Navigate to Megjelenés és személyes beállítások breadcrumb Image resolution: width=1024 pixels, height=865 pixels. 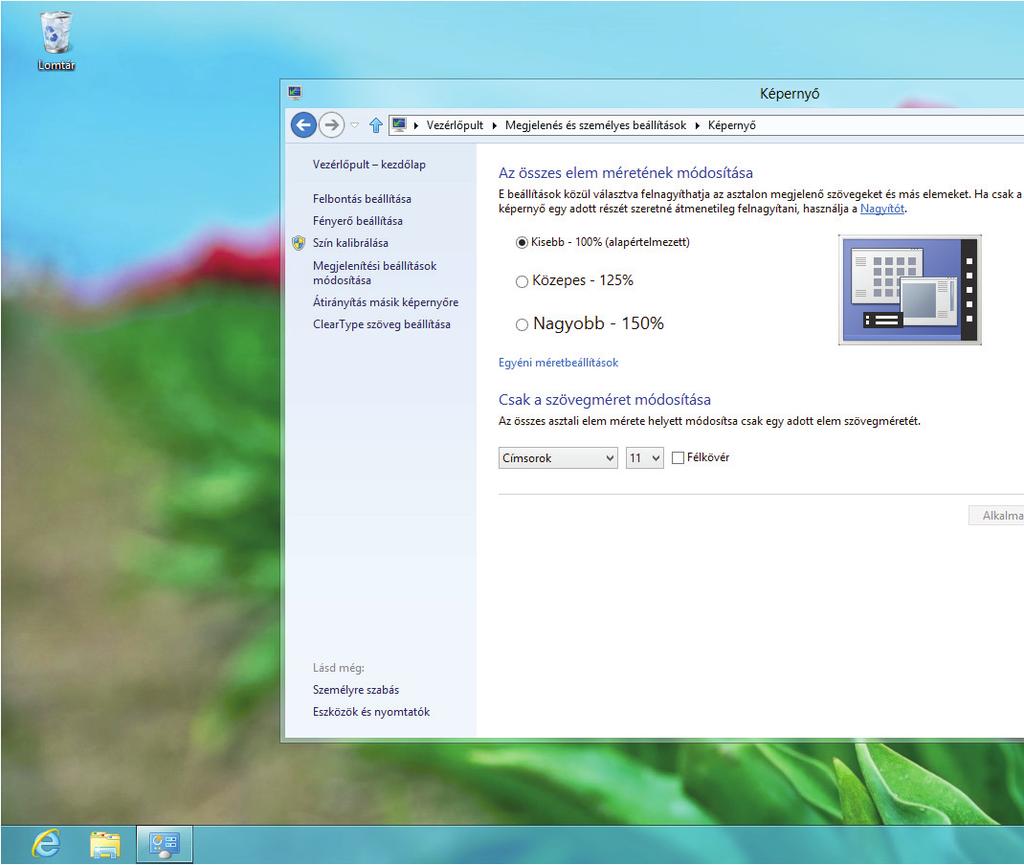point(596,125)
